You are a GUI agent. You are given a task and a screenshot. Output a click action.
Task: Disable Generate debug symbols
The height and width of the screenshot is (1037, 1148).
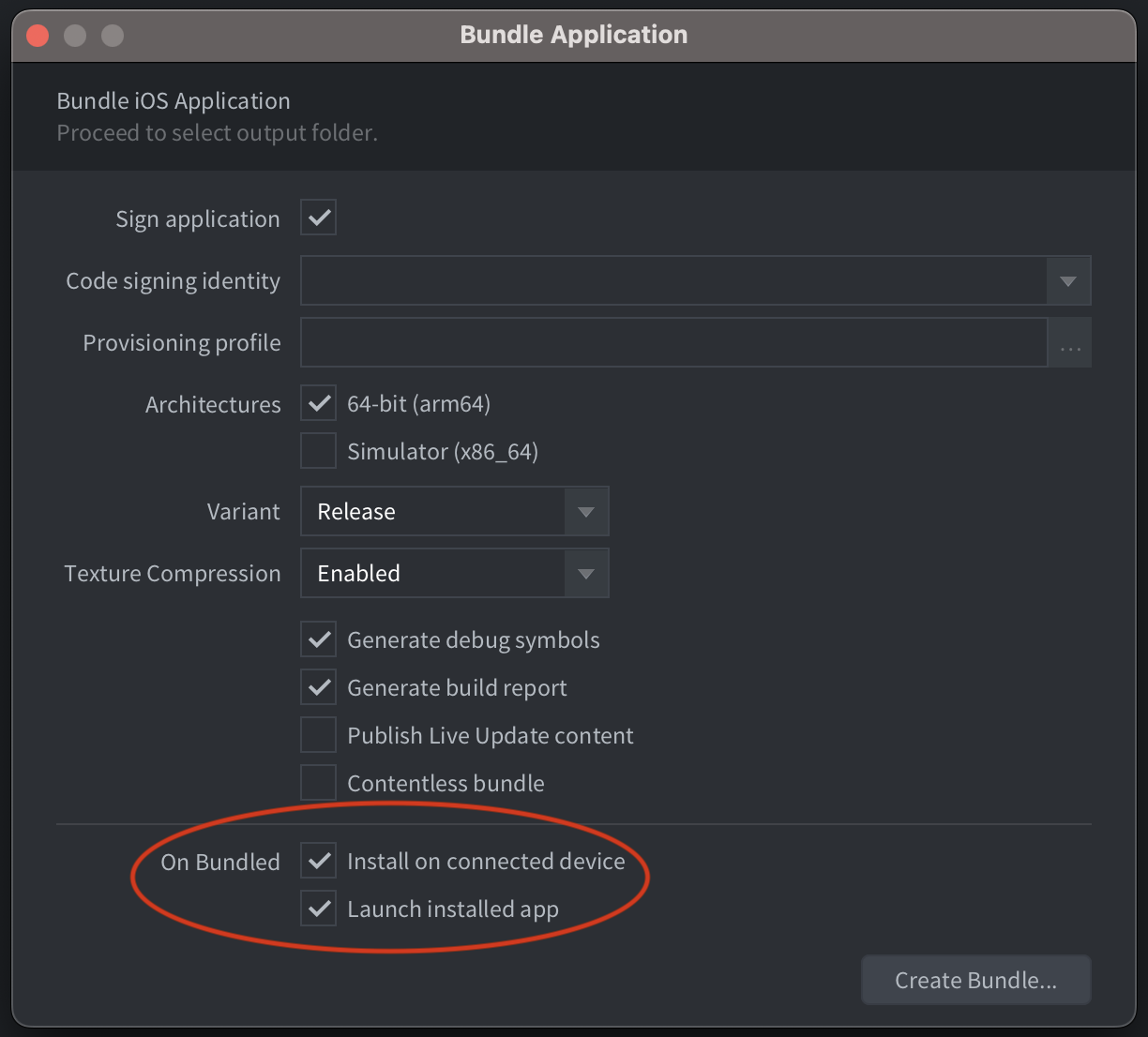click(318, 639)
